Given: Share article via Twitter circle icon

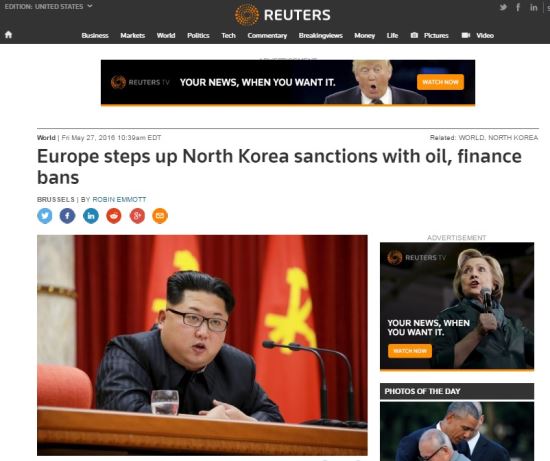Looking at the screenshot, I should click(45, 216).
